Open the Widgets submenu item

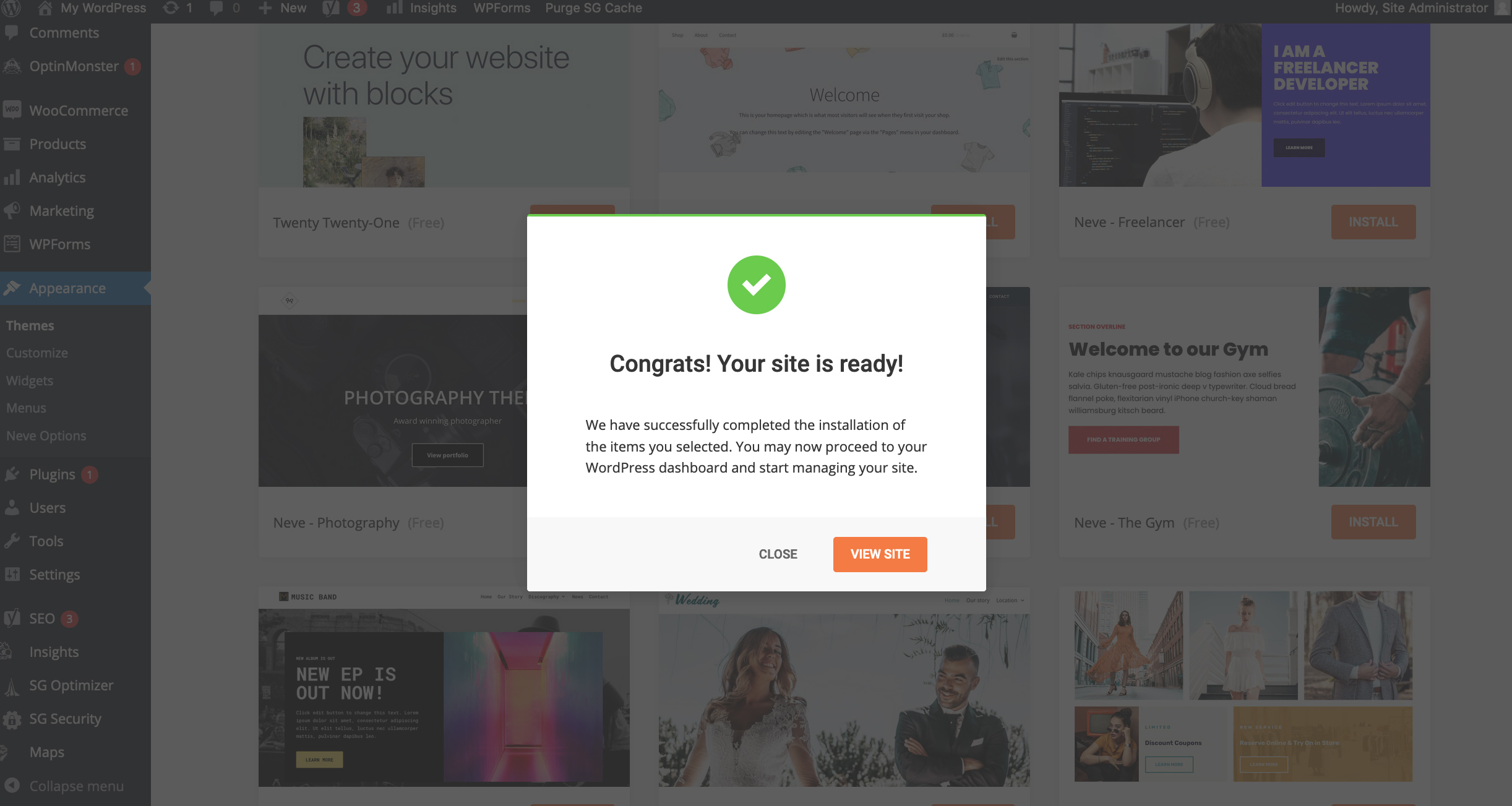pyautogui.click(x=30, y=380)
